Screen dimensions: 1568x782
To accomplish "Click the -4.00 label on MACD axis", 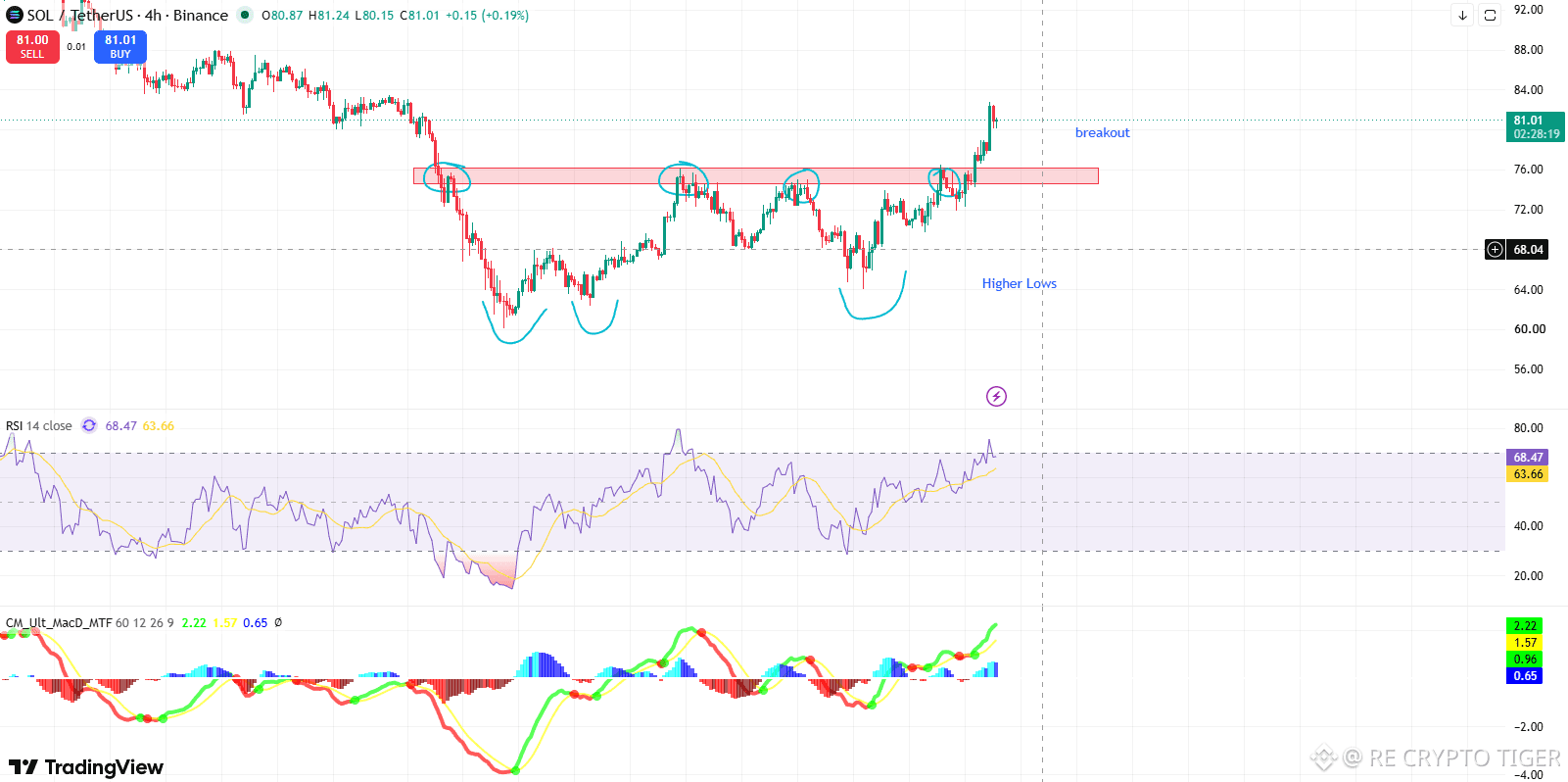I will [1528, 775].
